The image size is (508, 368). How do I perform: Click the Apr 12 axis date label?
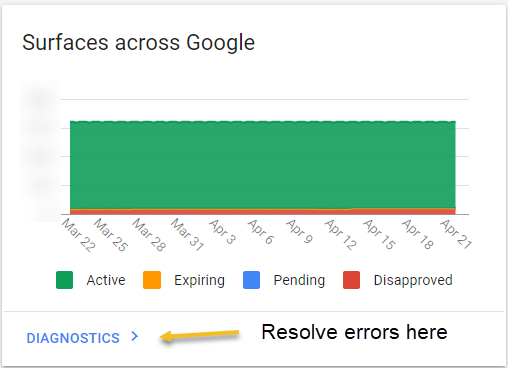coord(341,235)
